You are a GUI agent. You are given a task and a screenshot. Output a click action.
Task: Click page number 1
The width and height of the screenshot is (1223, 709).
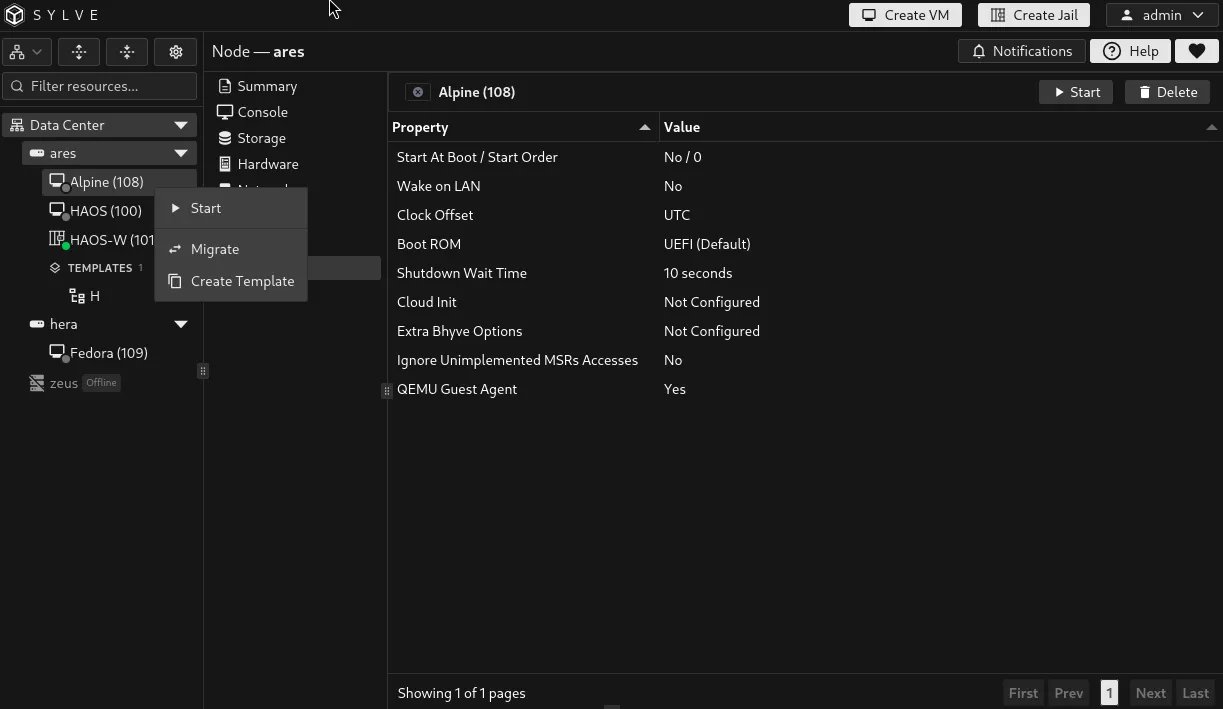pos(1109,693)
